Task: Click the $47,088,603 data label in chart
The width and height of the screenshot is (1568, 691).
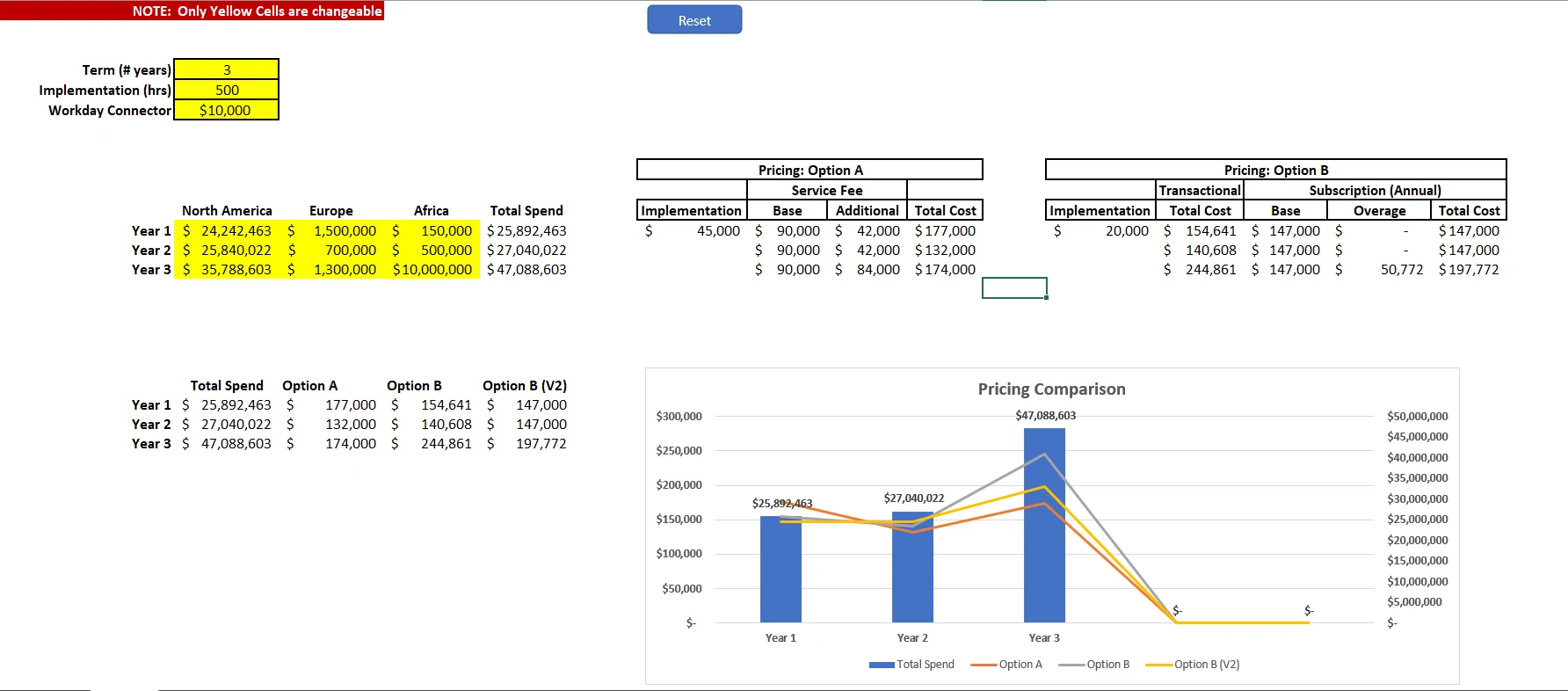Action: [1045, 415]
